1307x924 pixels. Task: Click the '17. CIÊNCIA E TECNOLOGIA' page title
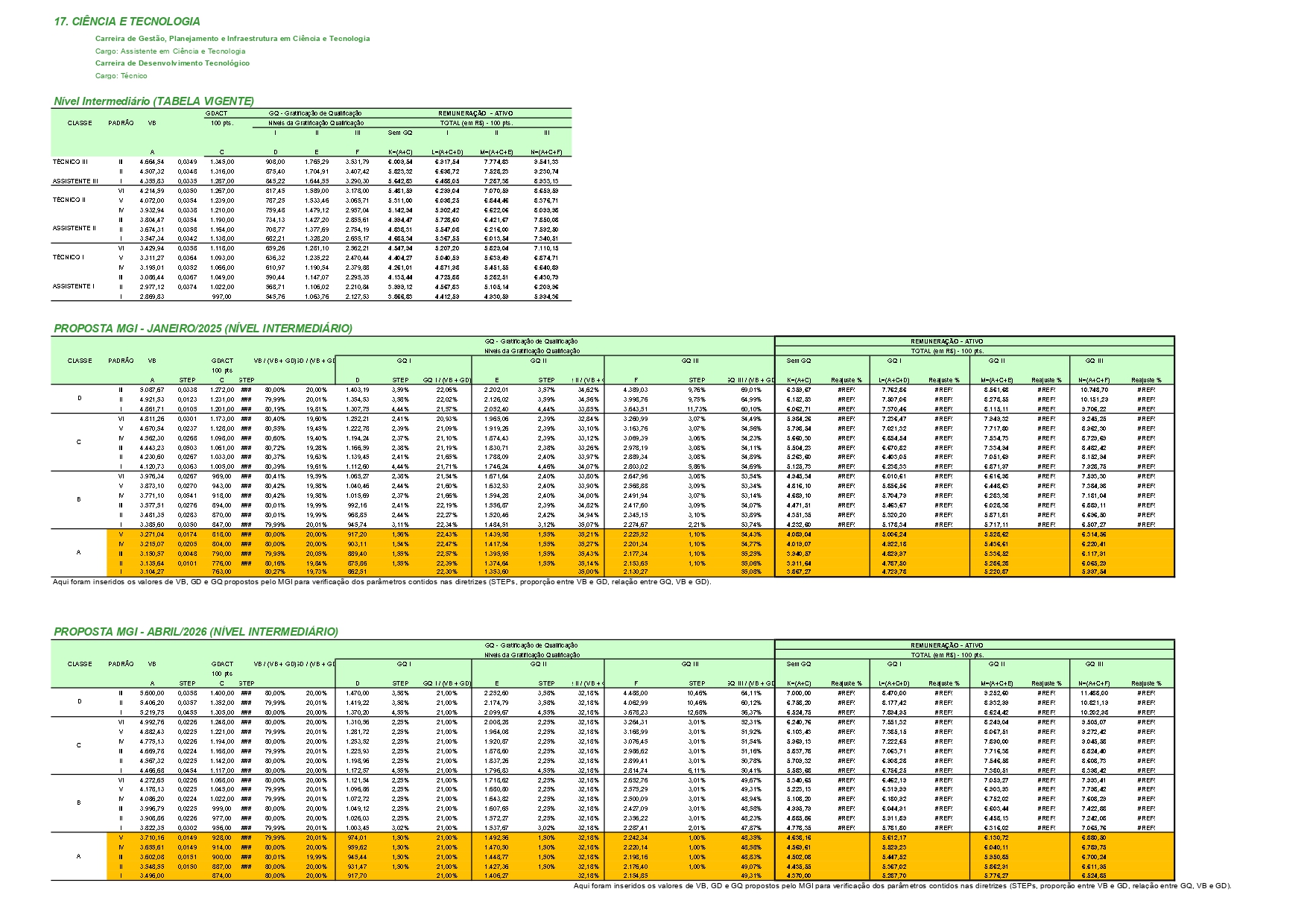(x=127, y=22)
